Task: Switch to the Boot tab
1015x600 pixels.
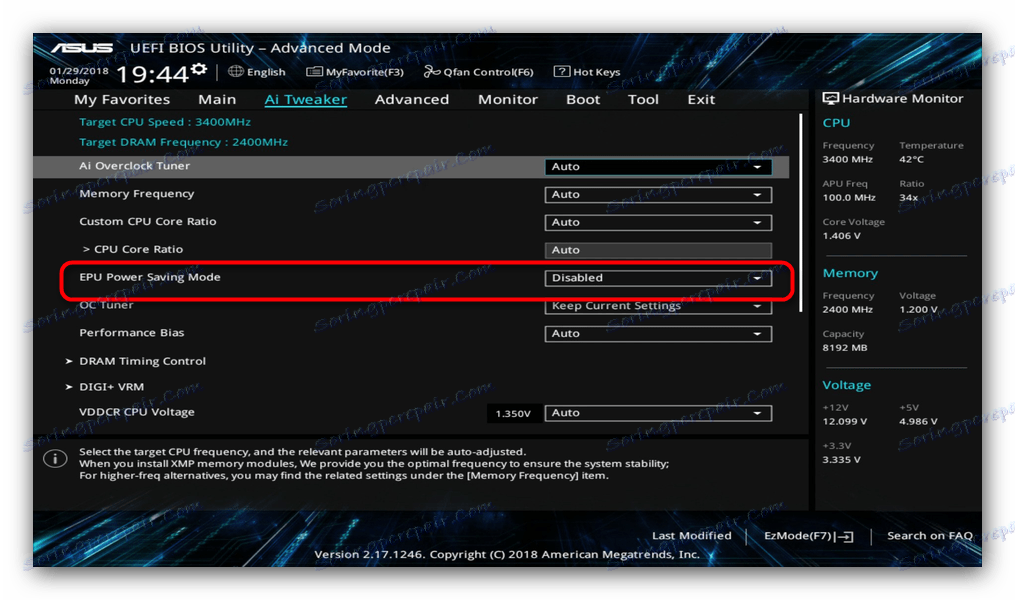Action: tap(583, 99)
